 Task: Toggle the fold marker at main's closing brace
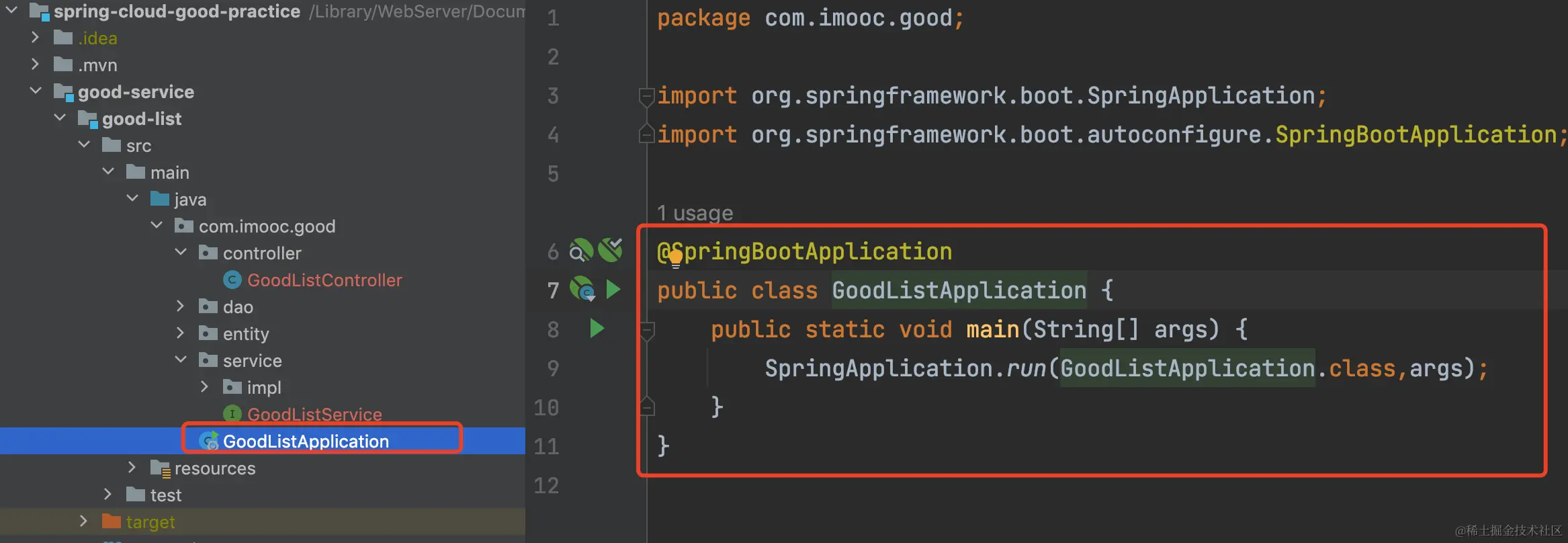(x=647, y=407)
